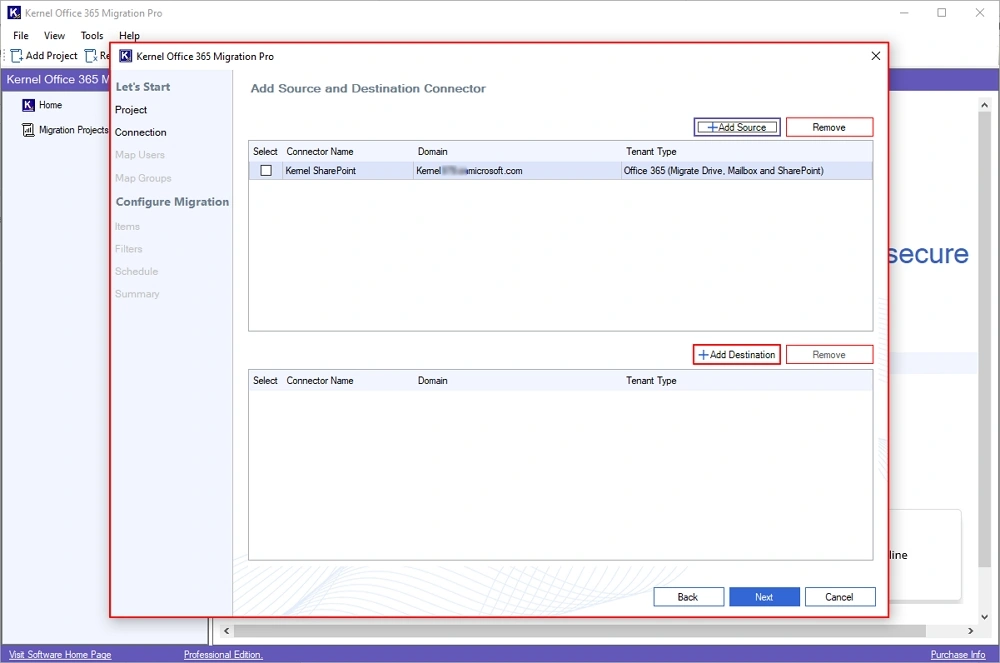Click the Kernel app icon in the dialog titlebar
This screenshot has width=1000, height=663.
pyautogui.click(x=125, y=56)
